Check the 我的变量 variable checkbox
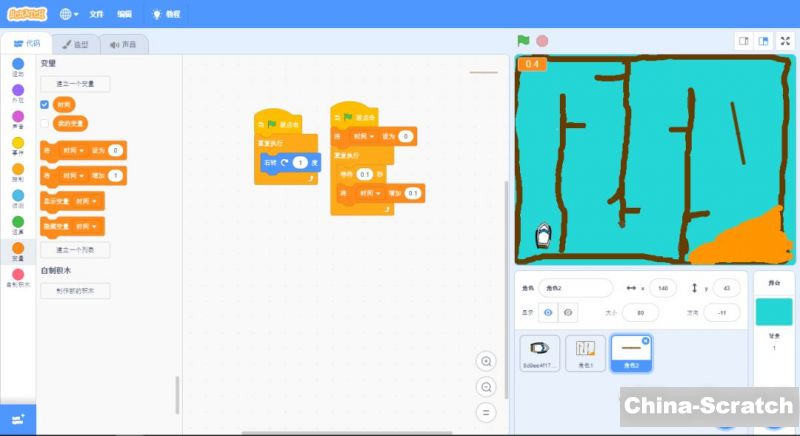 coord(44,124)
